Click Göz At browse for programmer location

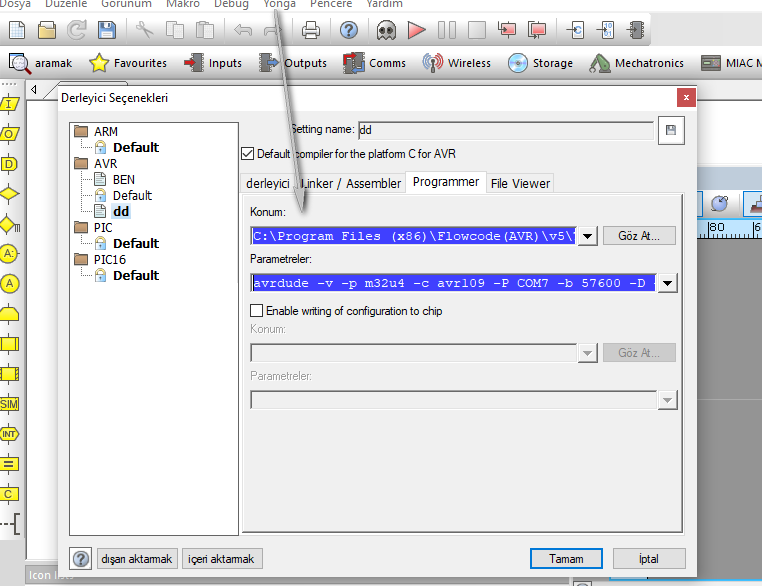(639, 236)
